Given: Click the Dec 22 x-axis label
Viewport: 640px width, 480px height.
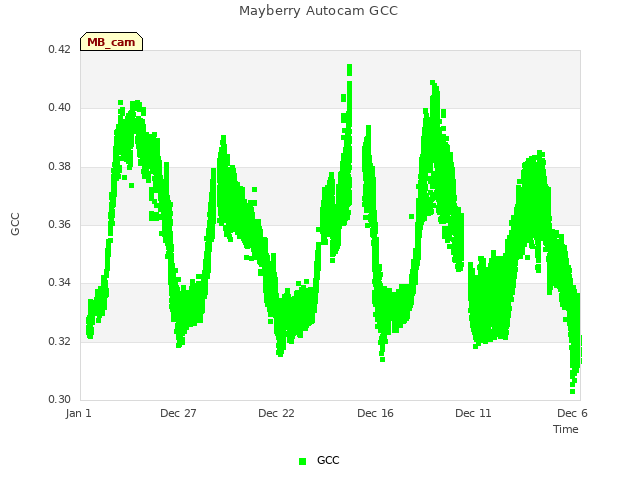Looking at the screenshot, I should [x=276, y=413].
